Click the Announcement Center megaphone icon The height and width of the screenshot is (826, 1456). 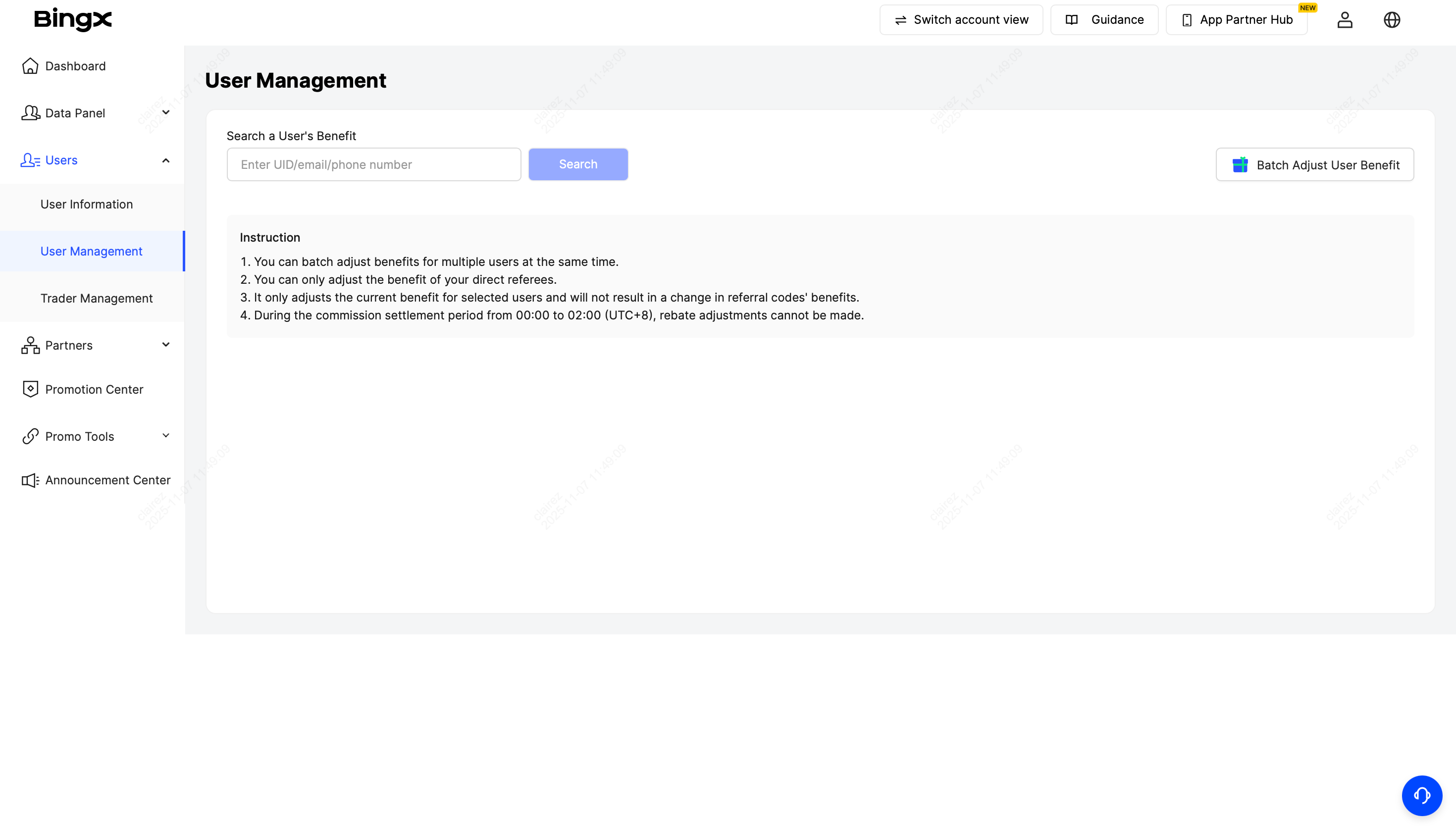pyautogui.click(x=30, y=480)
